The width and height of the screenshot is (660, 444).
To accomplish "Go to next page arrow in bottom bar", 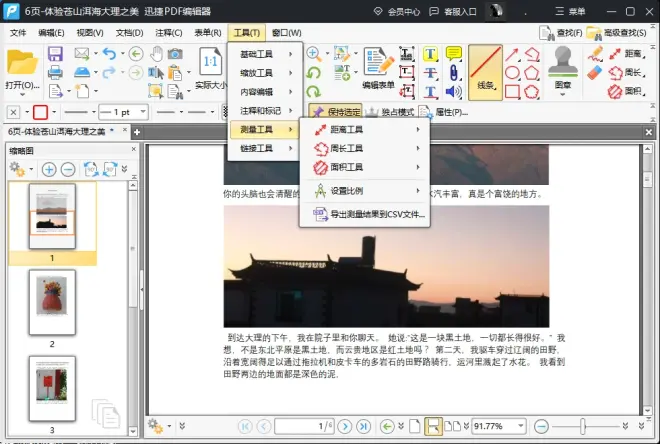I will click(343, 426).
